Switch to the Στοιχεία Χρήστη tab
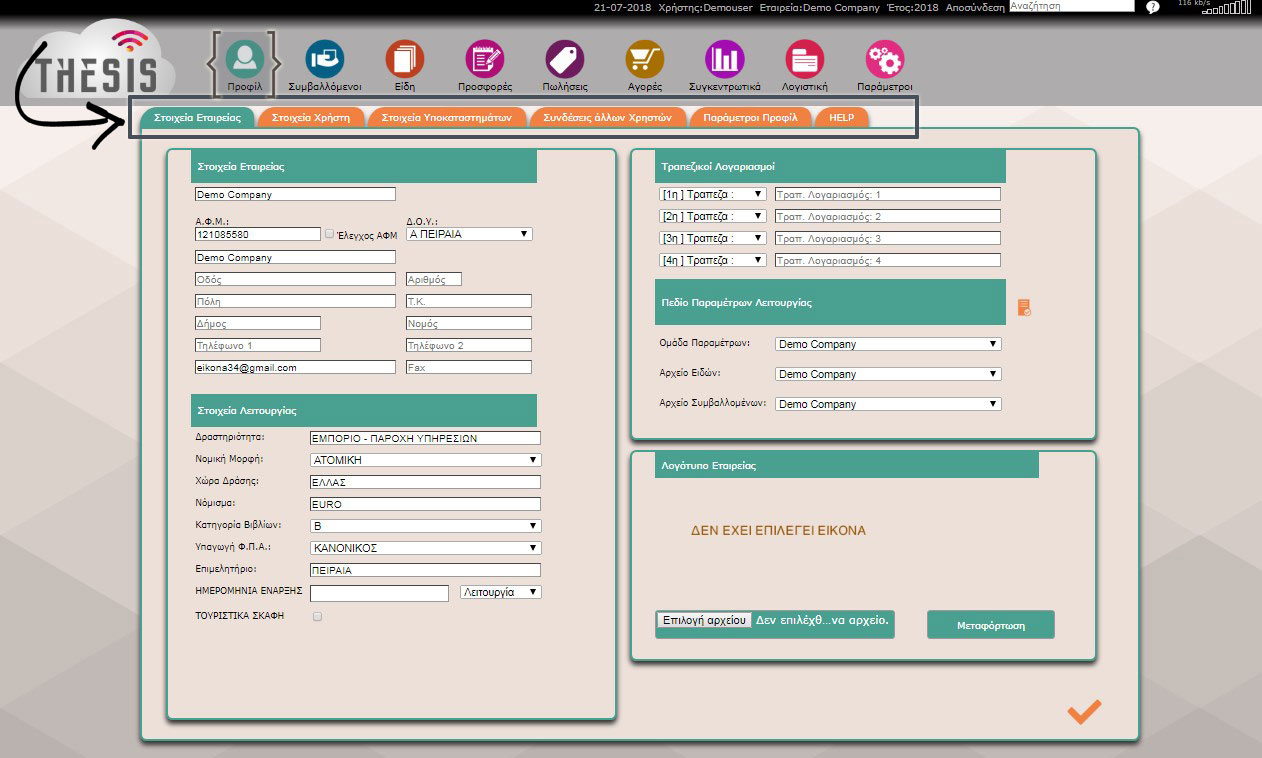Image resolution: width=1262 pixels, height=758 pixels. point(311,117)
